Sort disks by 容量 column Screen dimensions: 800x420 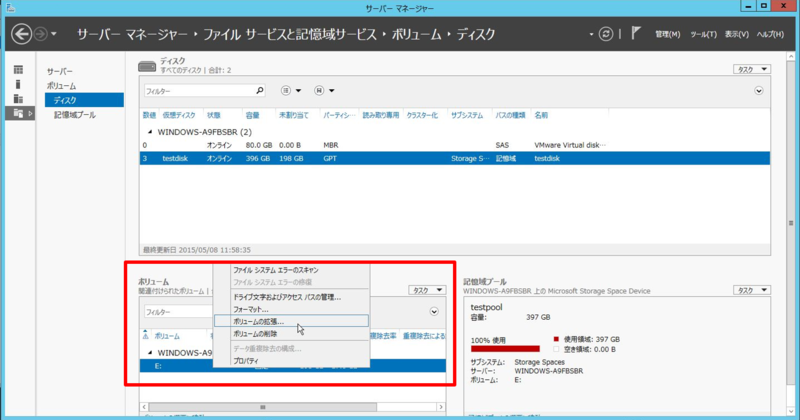(253, 115)
